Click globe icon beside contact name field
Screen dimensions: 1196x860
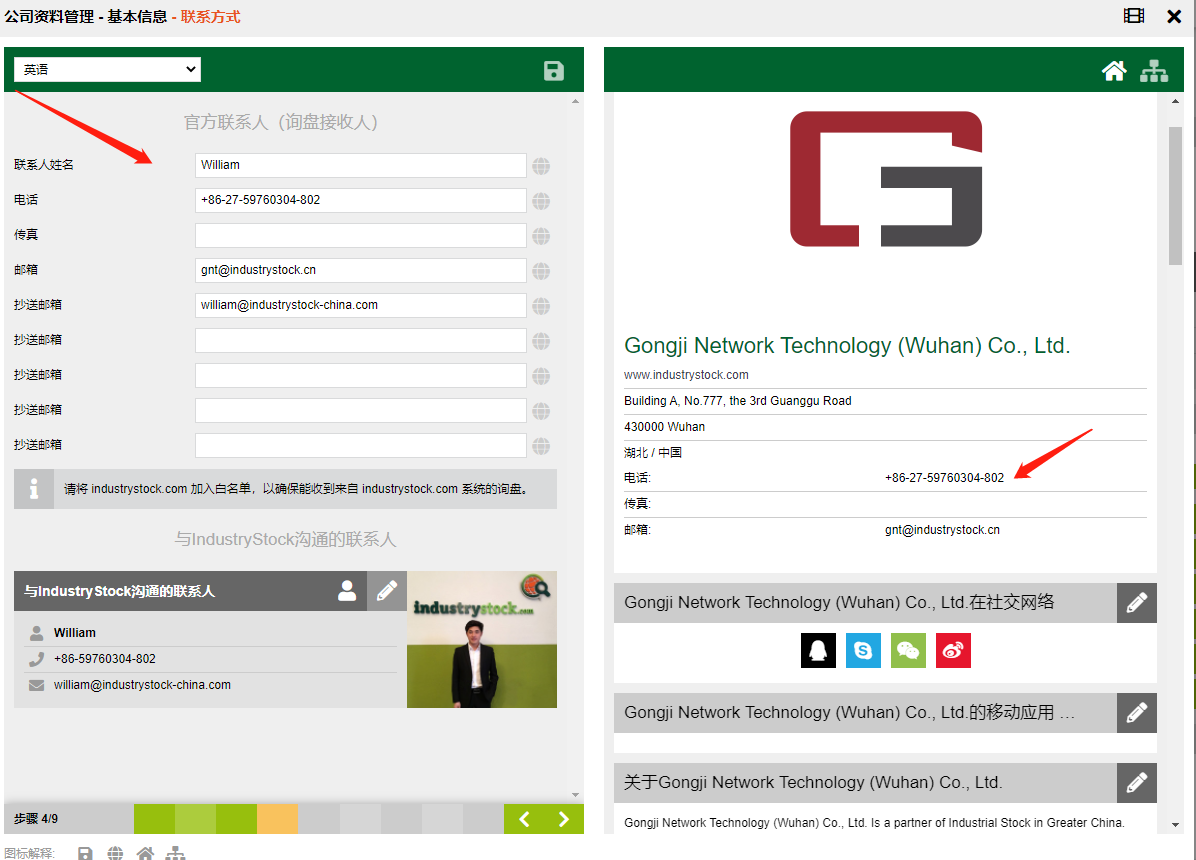click(x=541, y=166)
